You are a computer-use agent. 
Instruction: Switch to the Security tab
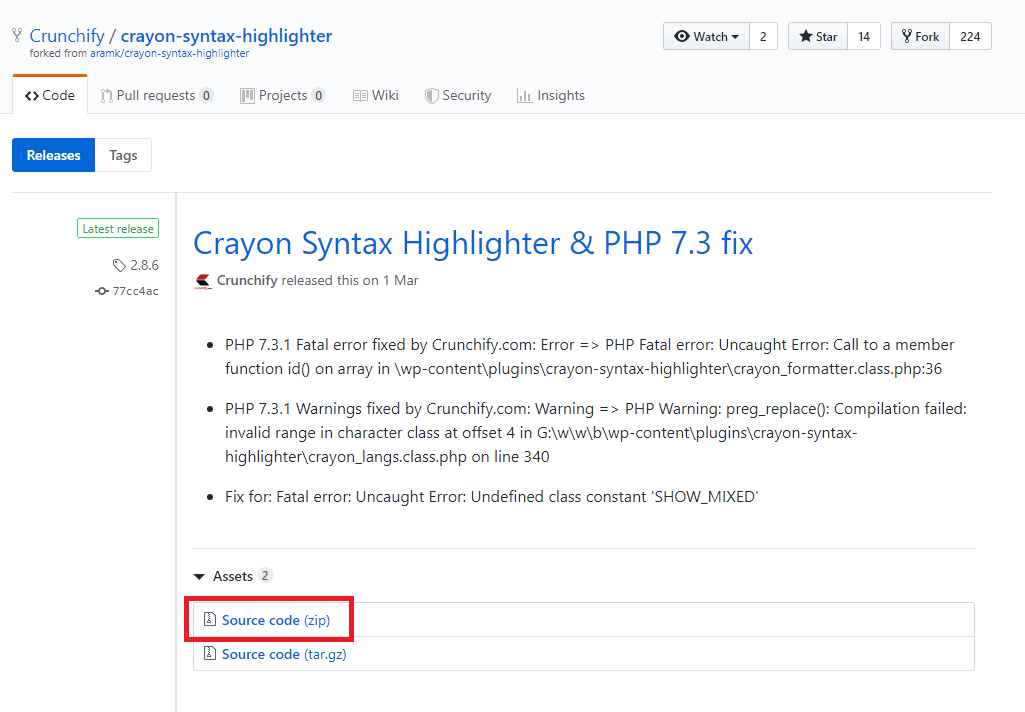[458, 95]
